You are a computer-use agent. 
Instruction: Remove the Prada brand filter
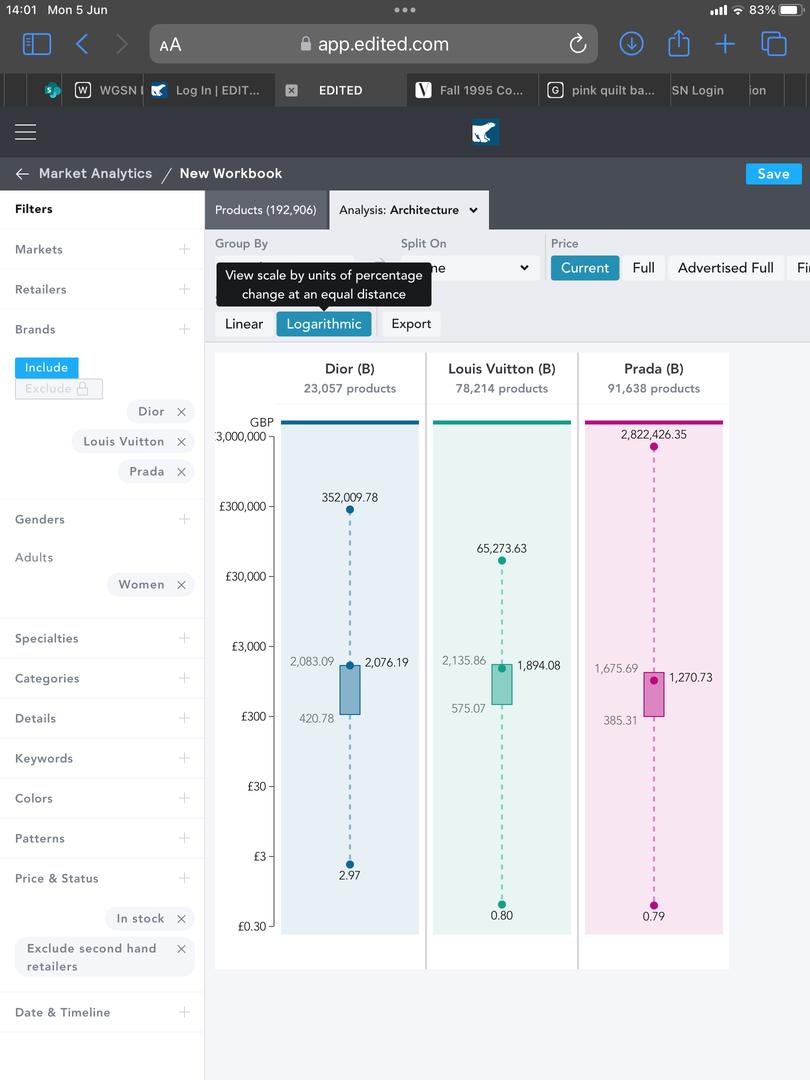pos(181,472)
